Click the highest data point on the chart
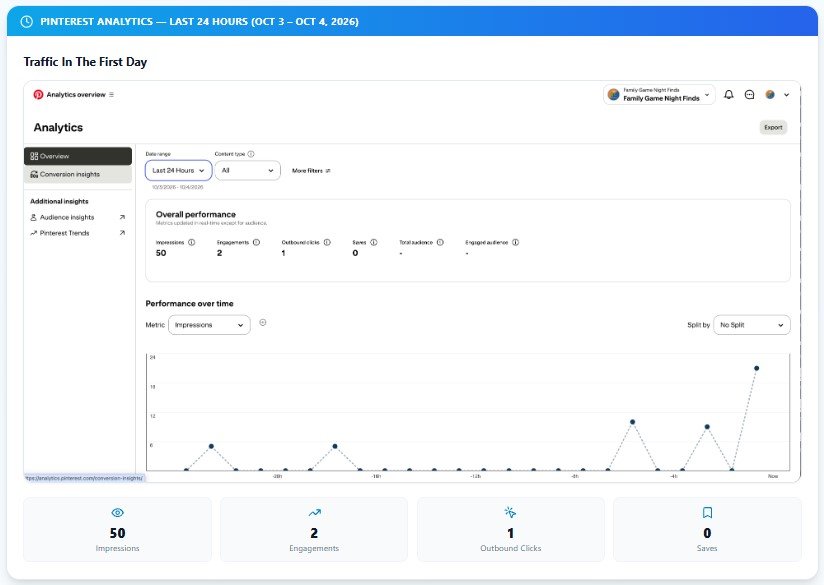The width and height of the screenshot is (824, 585). pos(756,368)
